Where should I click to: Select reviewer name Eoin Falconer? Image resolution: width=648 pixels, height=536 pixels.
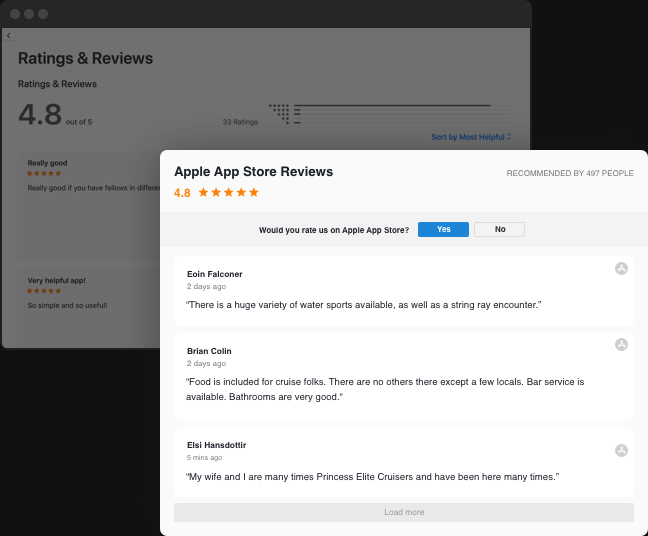pyautogui.click(x=214, y=274)
